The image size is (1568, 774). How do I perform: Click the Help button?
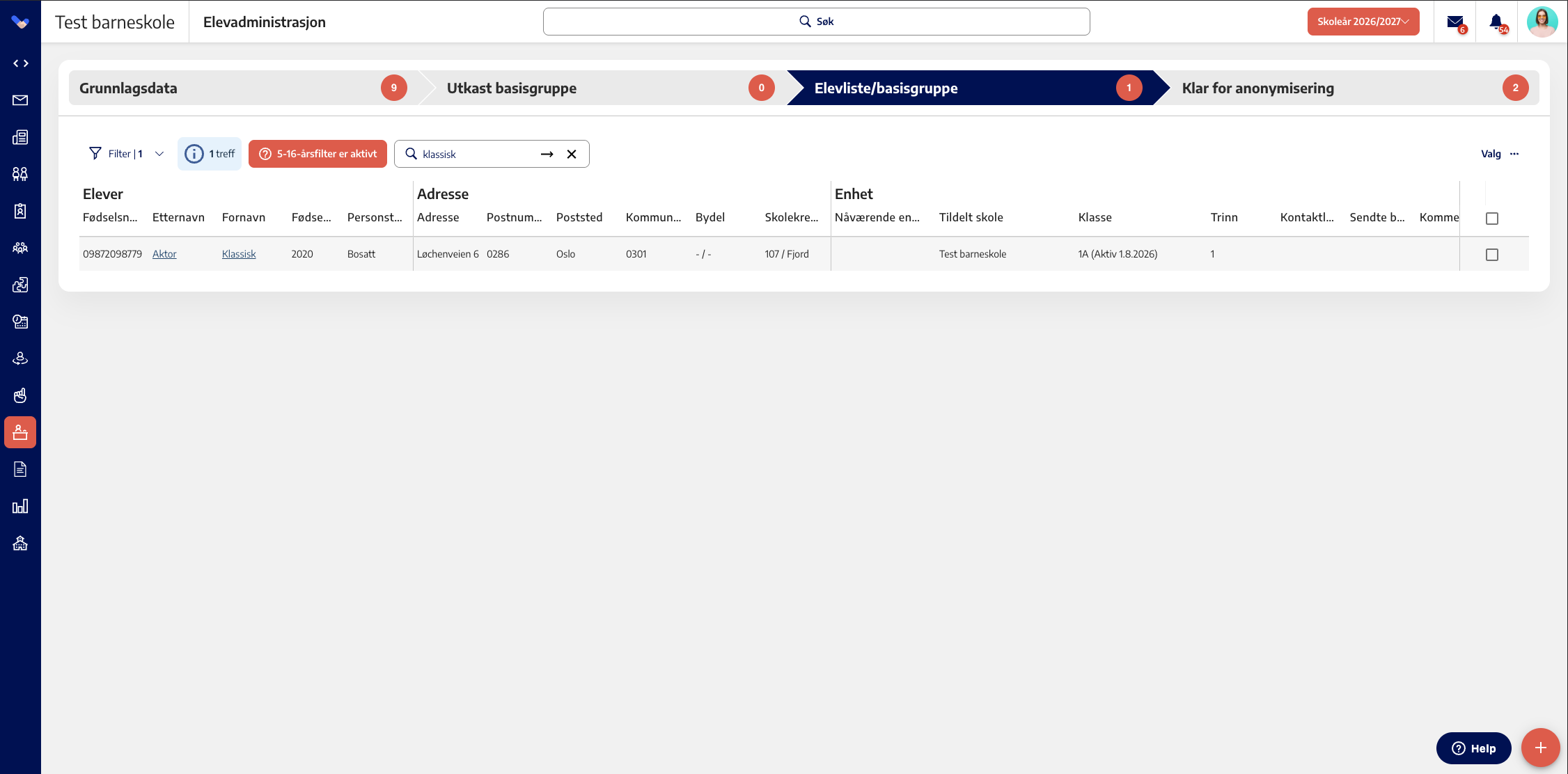1473,748
